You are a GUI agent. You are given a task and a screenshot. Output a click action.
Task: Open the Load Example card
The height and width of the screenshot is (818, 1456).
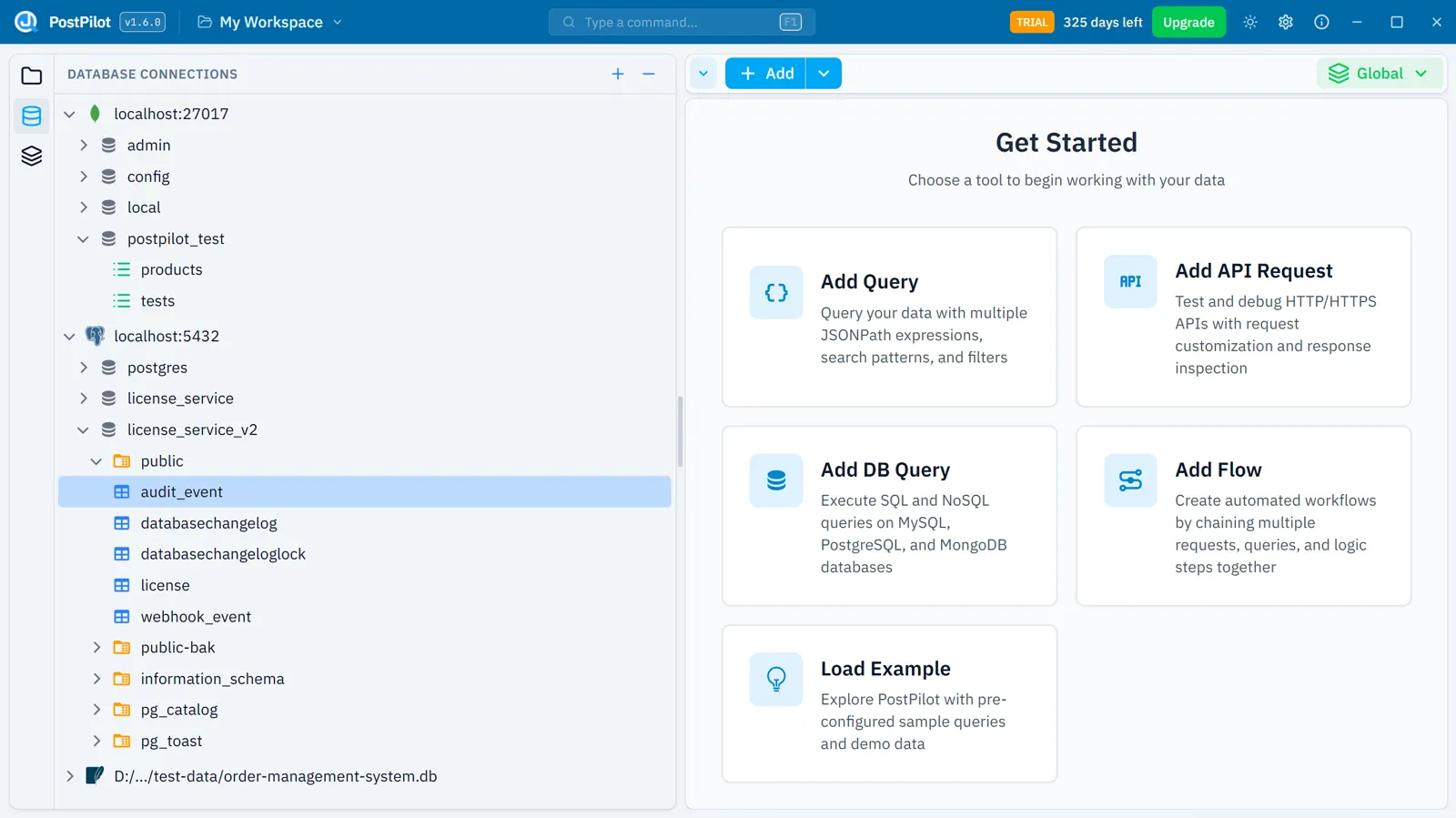[x=889, y=703]
